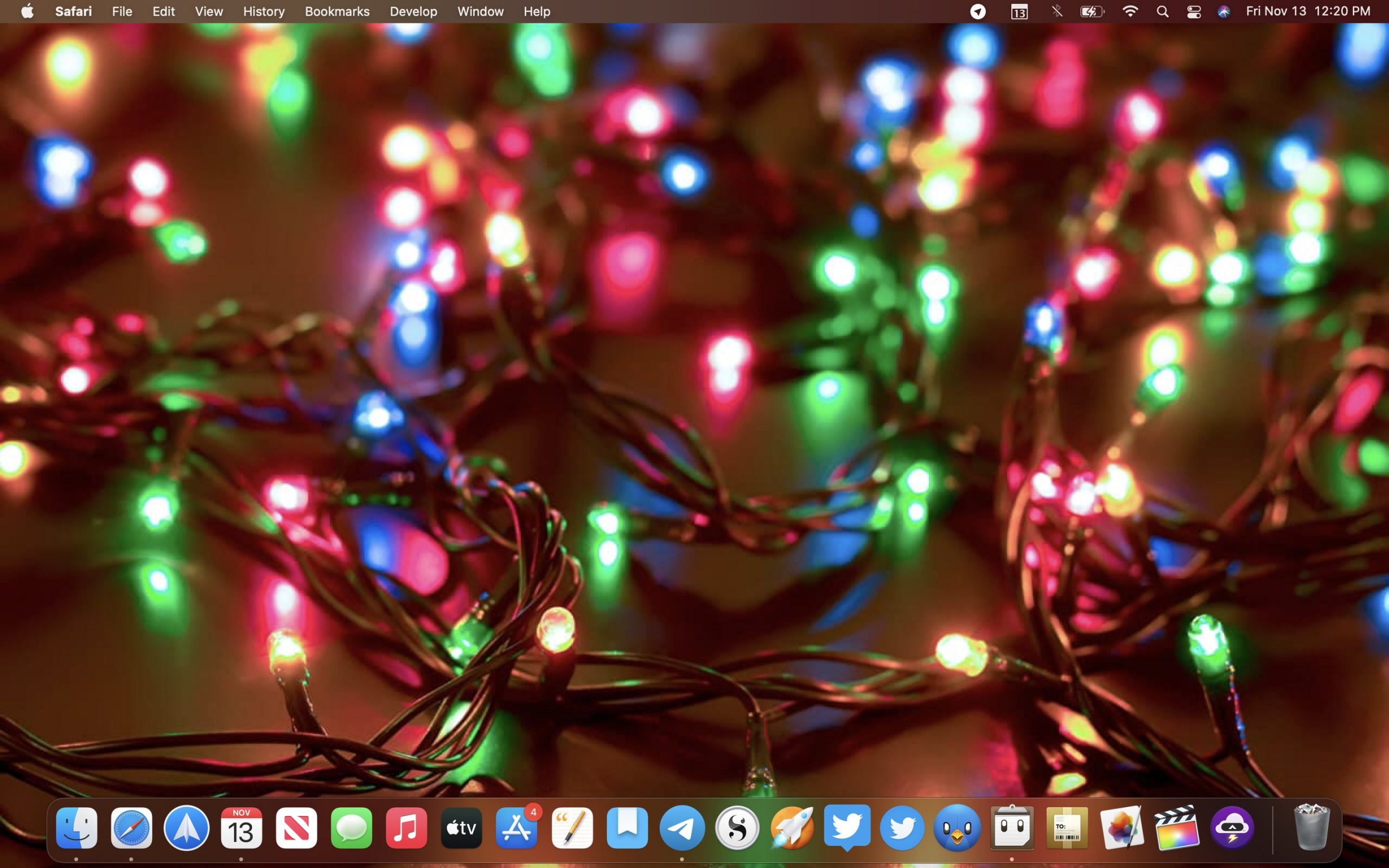
Task: Open the Safari application menu
Action: [x=73, y=11]
